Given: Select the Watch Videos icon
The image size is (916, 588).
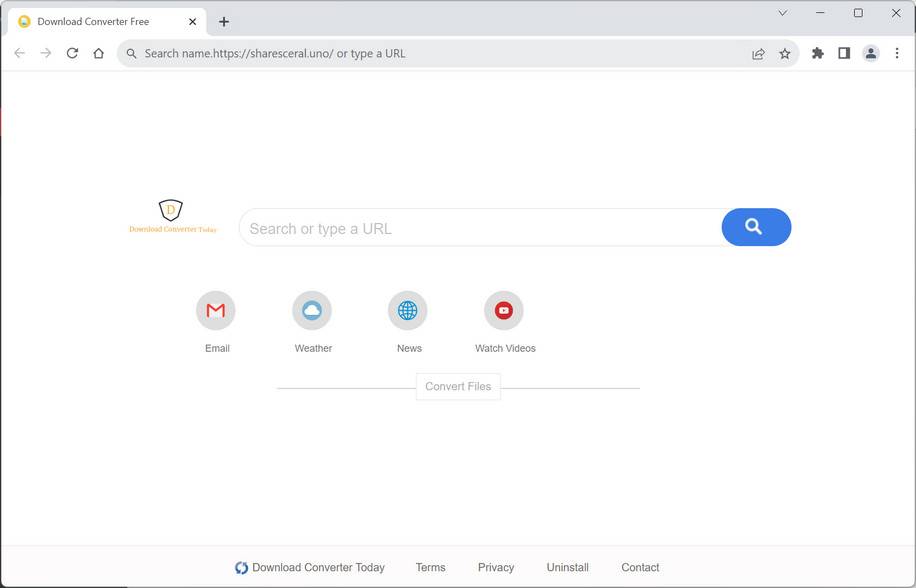Looking at the screenshot, I should coord(504,310).
